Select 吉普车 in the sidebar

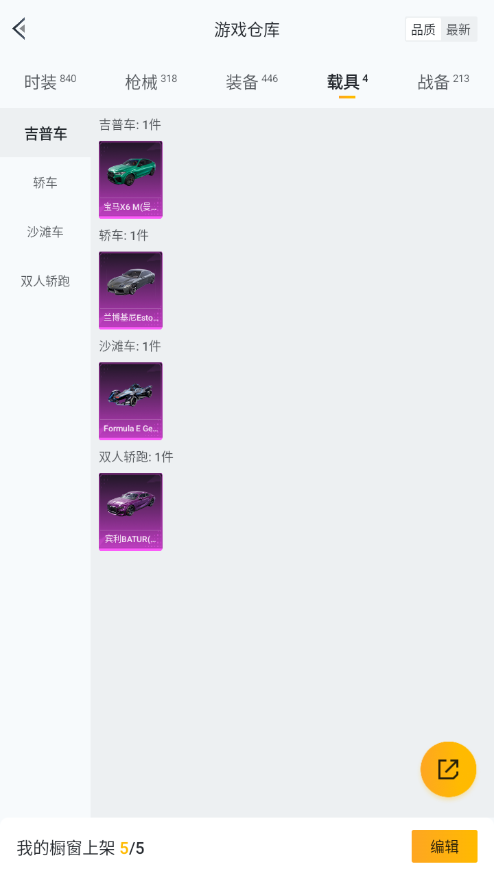pos(45,133)
